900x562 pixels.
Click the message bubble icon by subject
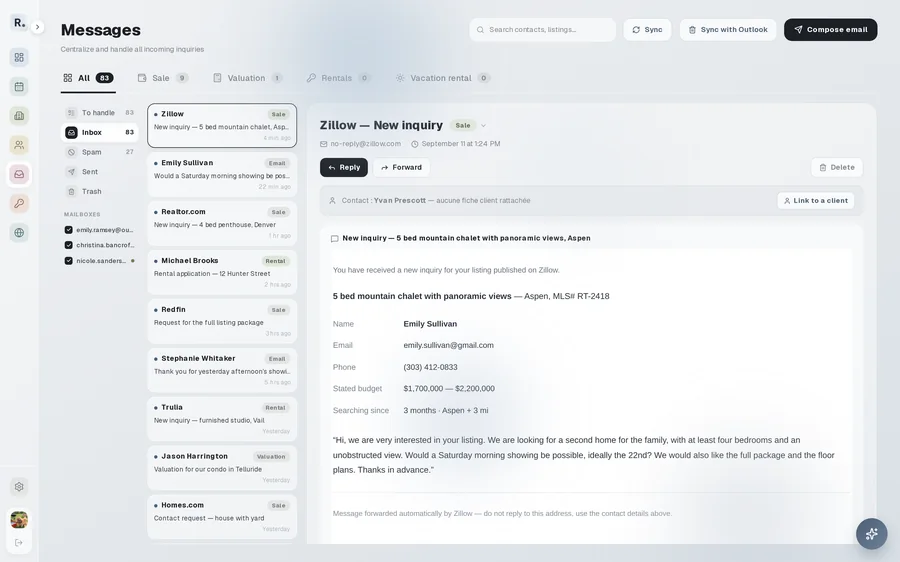(x=335, y=239)
